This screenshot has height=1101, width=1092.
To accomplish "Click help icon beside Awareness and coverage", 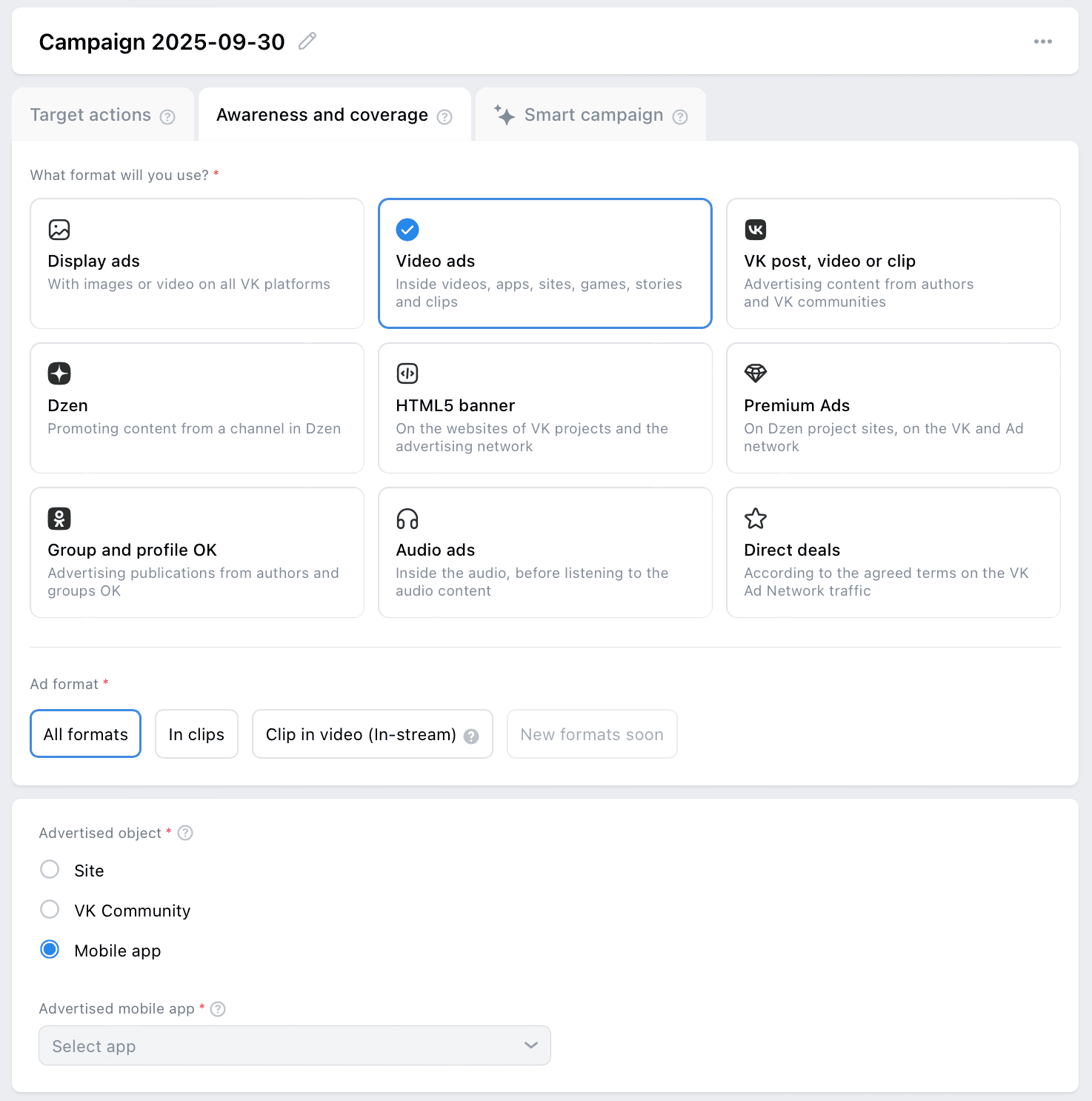I will (445, 116).
